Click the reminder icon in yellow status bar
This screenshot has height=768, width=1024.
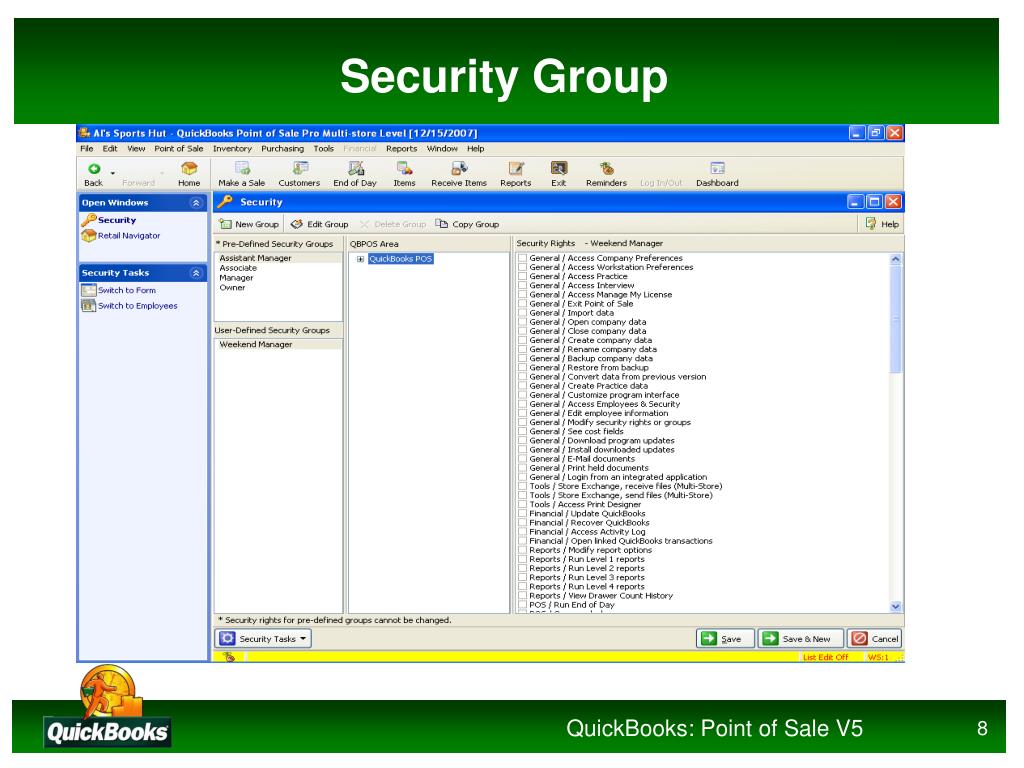click(x=229, y=657)
